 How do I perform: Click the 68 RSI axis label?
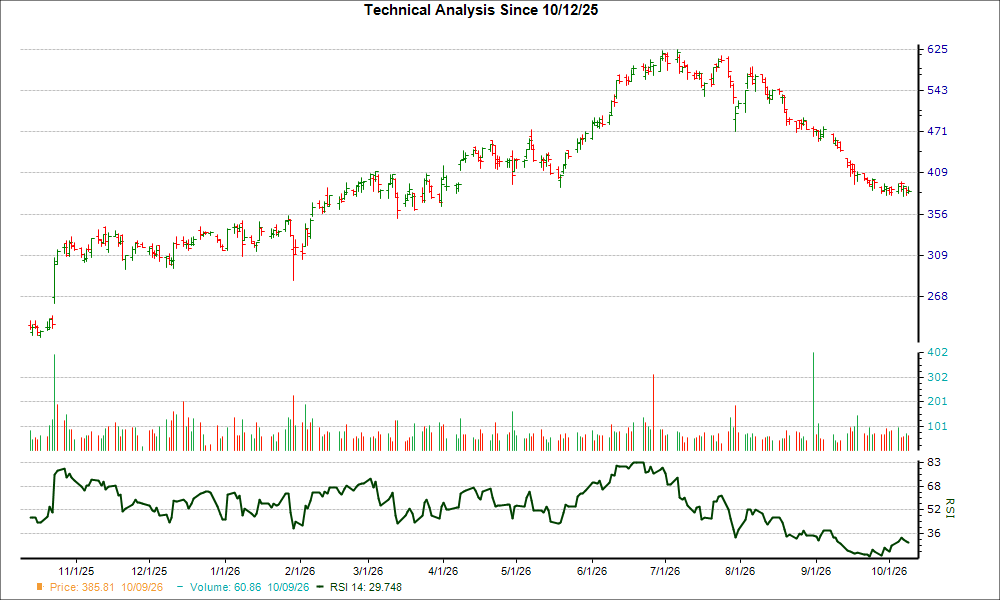934,487
